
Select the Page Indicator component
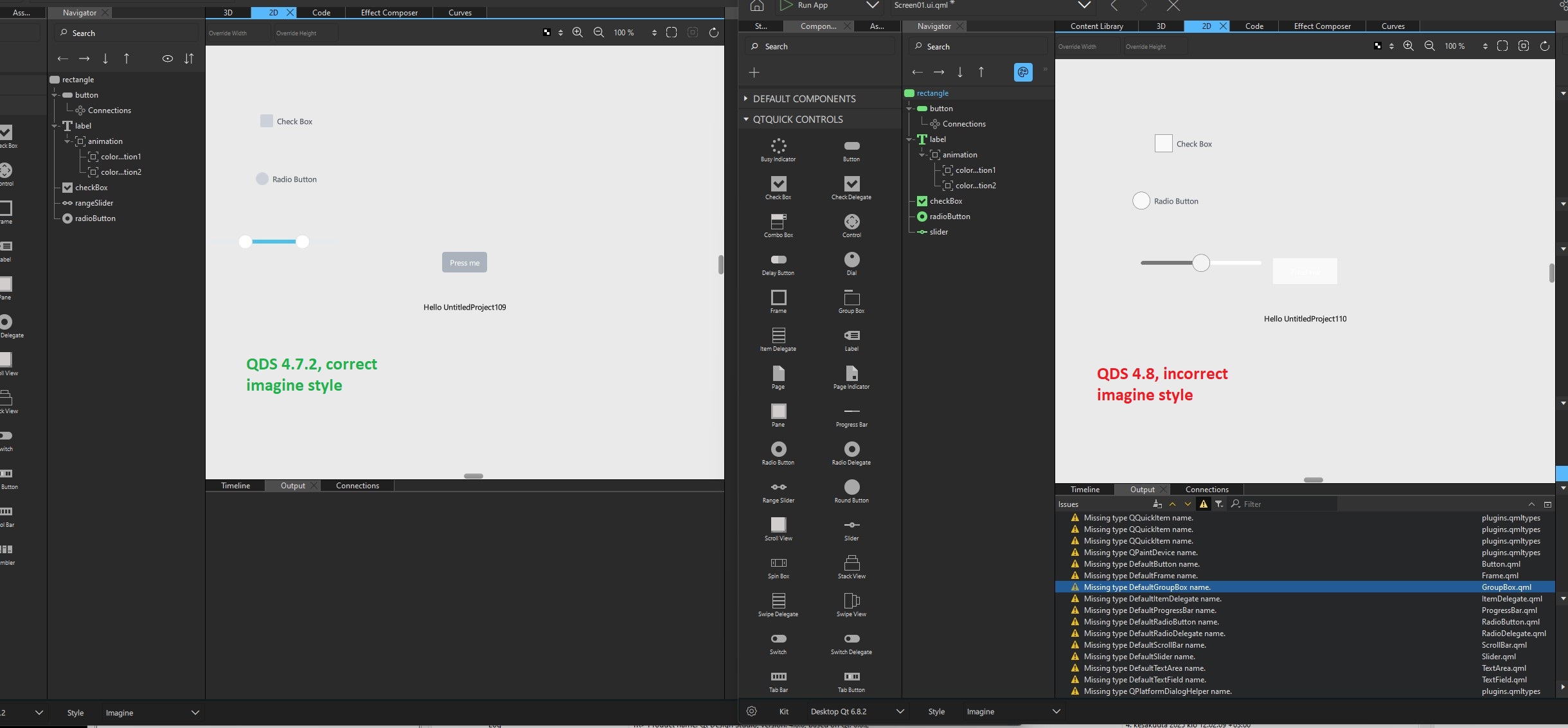851,377
